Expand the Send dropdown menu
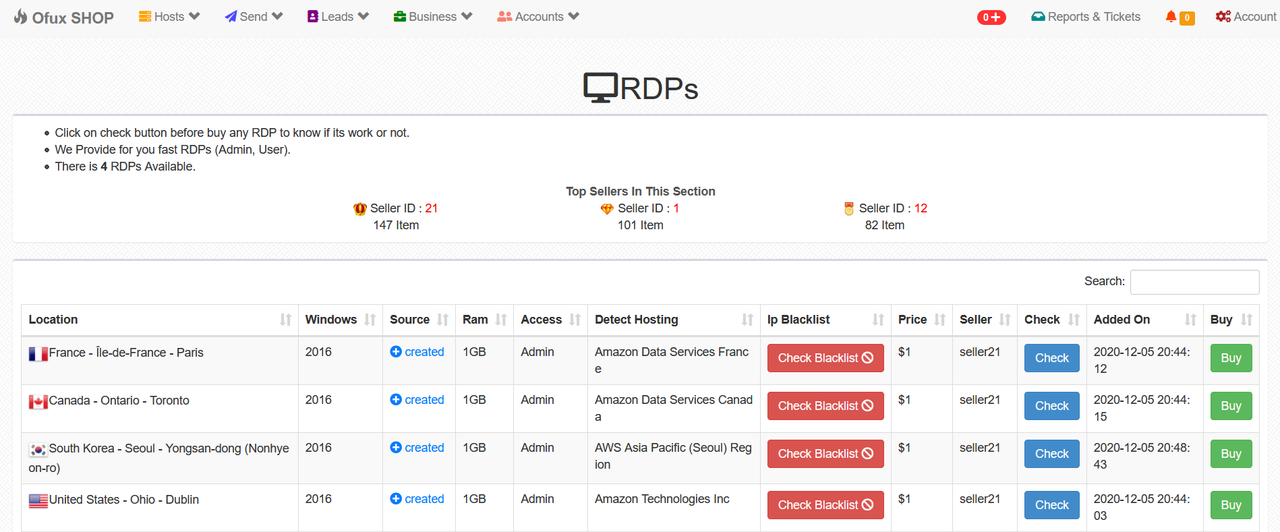The height and width of the screenshot is (532, 1280). click(x=254, y=17)
